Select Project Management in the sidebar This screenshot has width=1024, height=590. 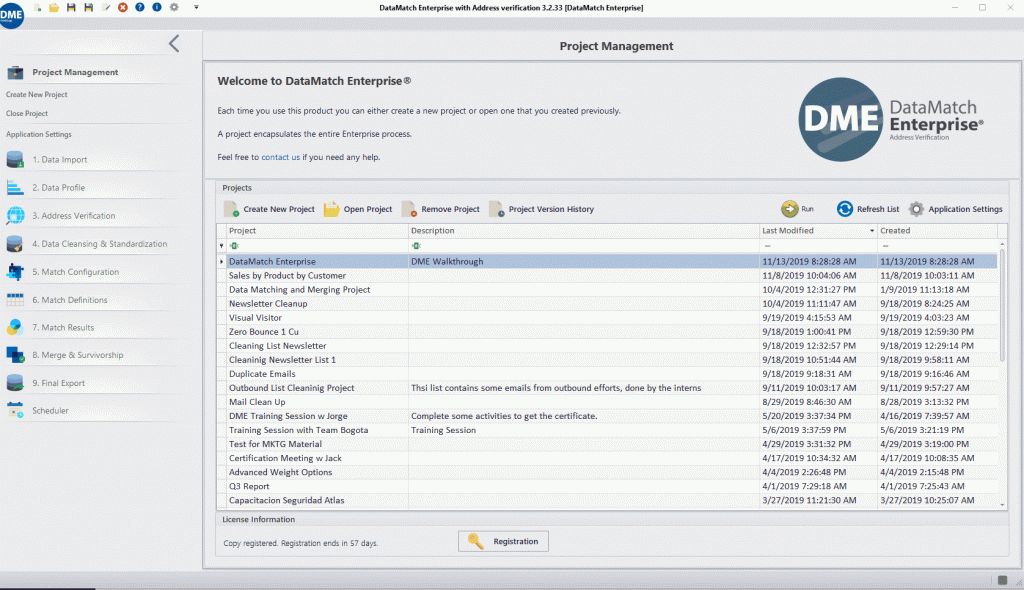click(x=75, y=73)
